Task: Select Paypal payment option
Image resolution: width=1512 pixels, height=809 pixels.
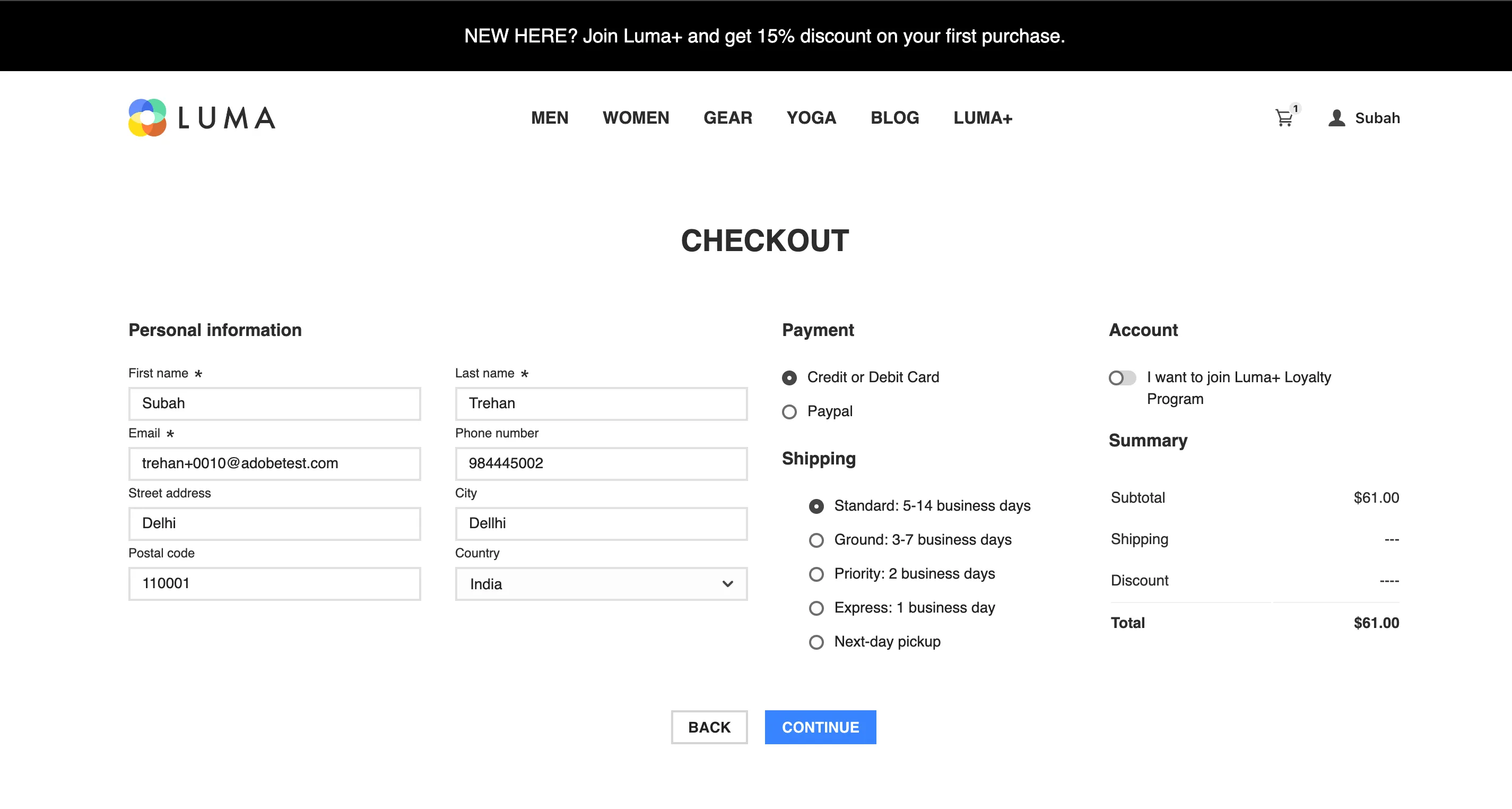Action: pyautogui.click(x=789, y=412)
